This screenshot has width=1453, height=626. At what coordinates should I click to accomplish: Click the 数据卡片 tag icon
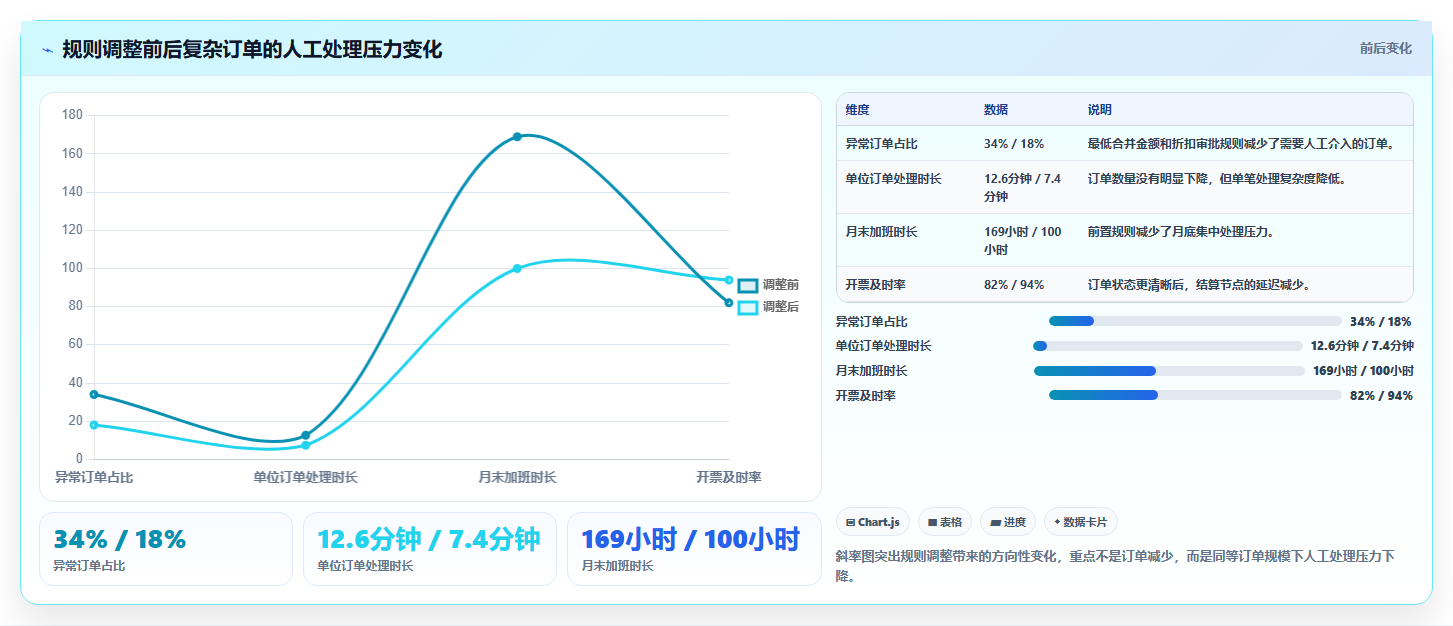[x=1057, y=522]
